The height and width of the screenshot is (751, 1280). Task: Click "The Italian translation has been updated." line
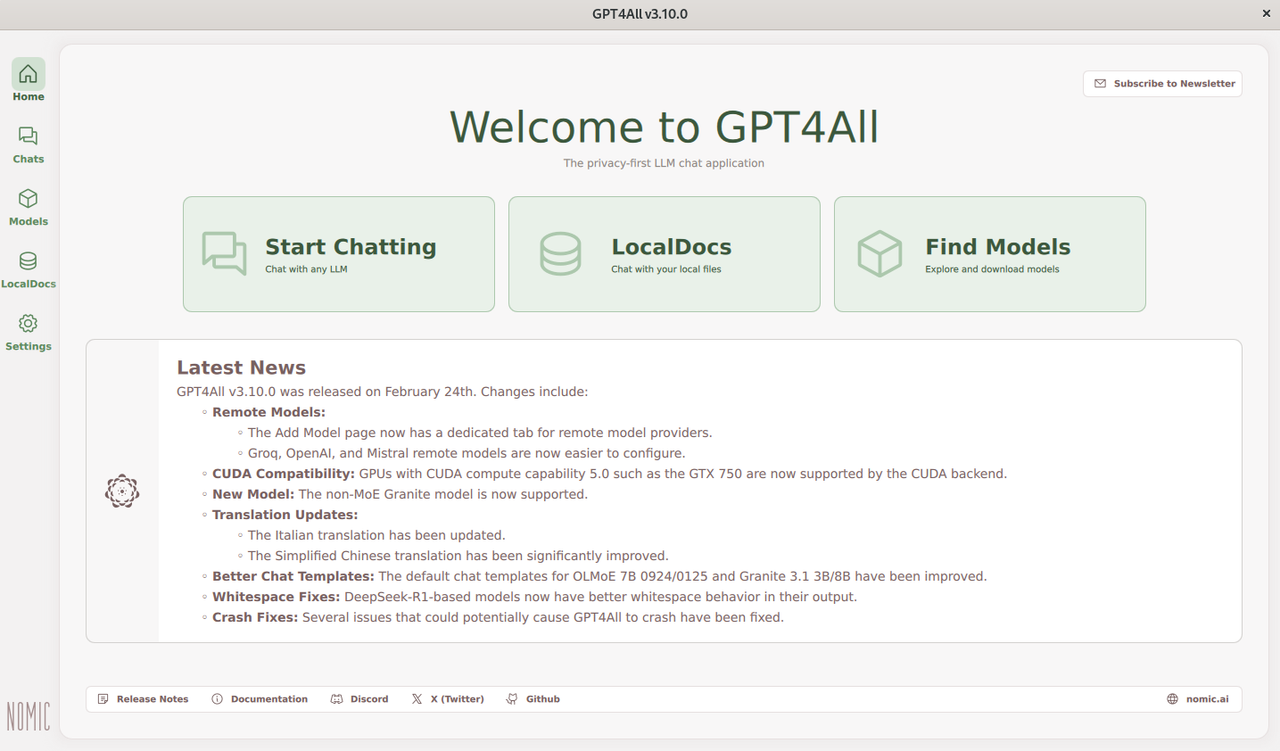click(x=377, y=535)
